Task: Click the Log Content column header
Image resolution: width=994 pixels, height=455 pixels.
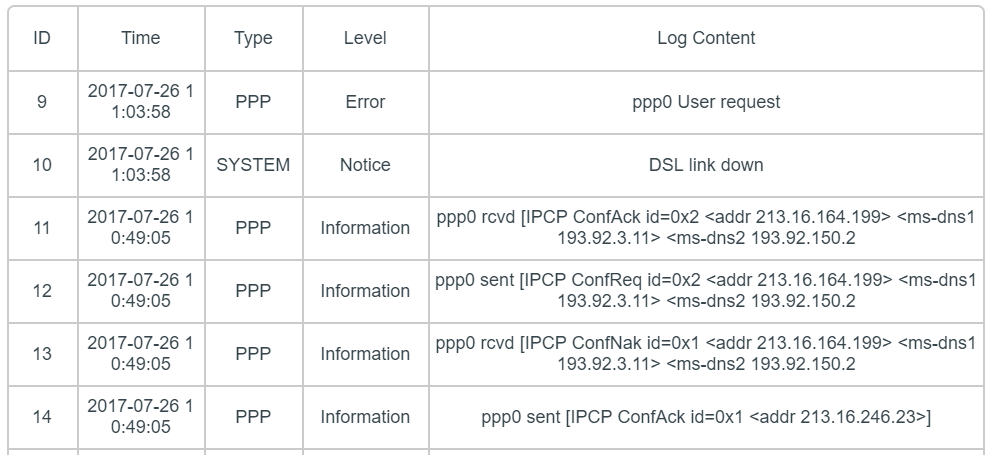Action: point(706,39)
